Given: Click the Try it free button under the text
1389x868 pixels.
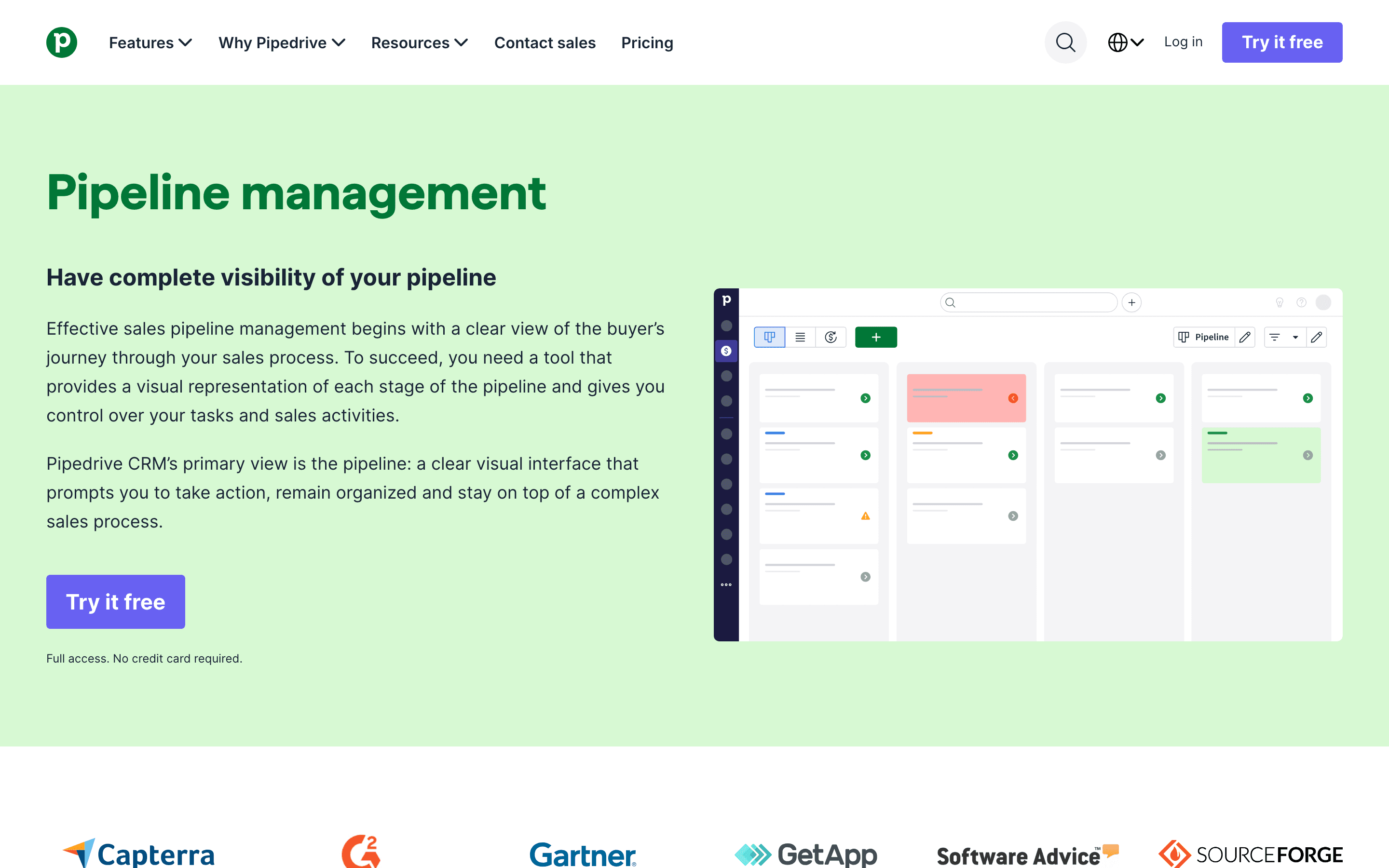Looking at the screenshot, I should [115, 602].
